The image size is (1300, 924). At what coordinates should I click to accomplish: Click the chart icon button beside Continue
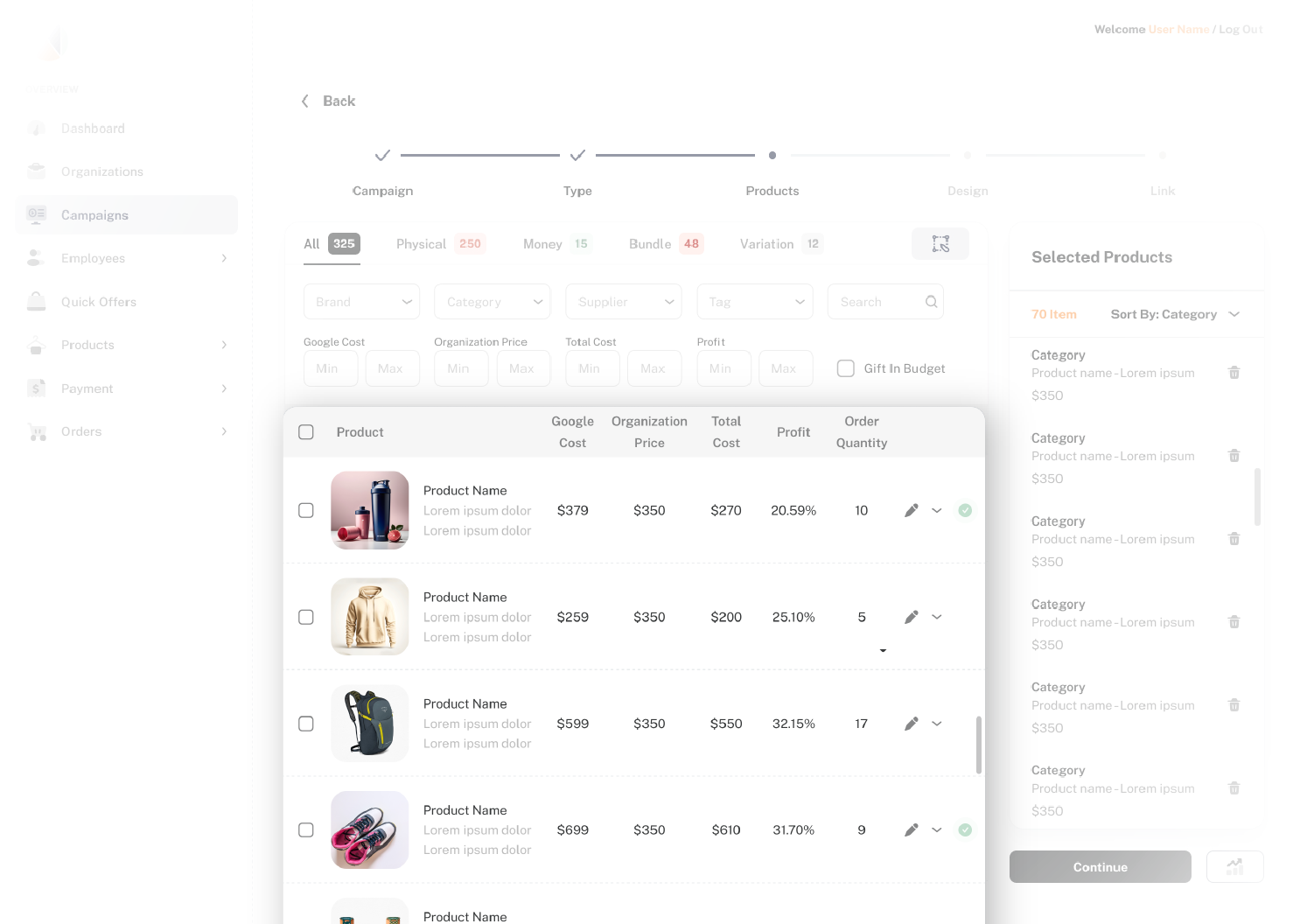[1234, 866]
